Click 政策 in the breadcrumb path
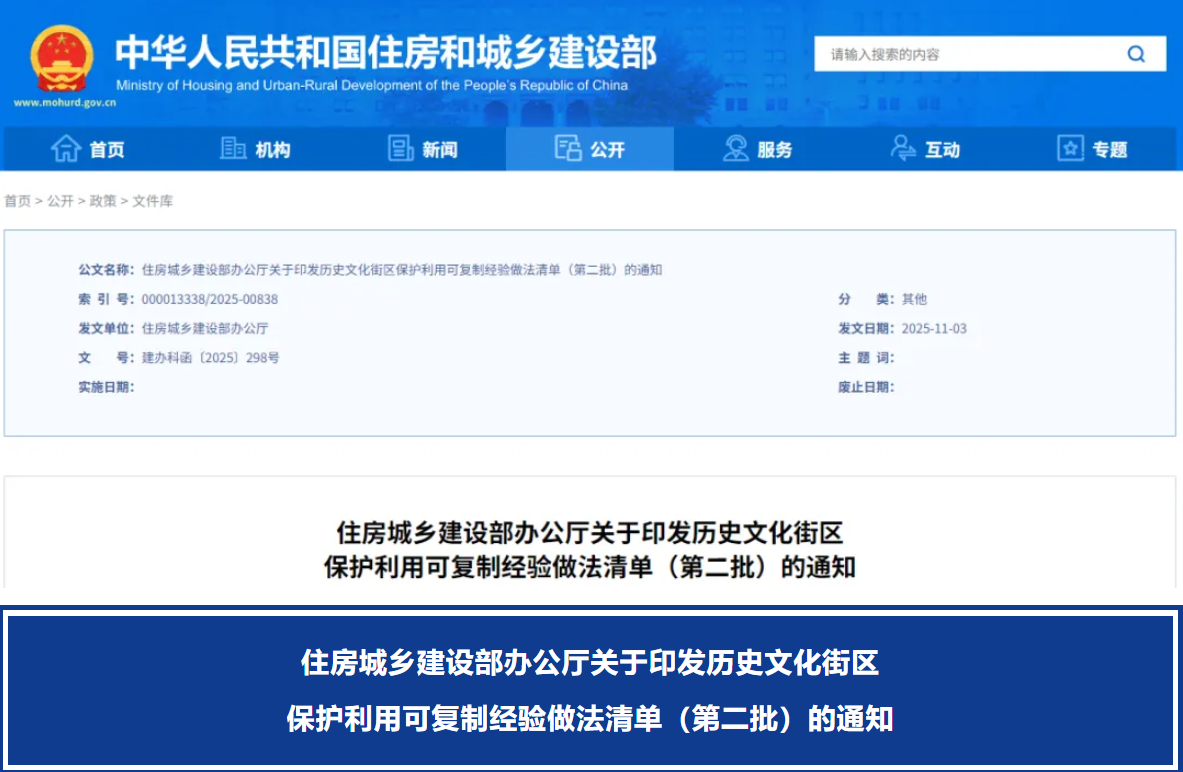Screen dimensions: 1183x772 [103, 201]
